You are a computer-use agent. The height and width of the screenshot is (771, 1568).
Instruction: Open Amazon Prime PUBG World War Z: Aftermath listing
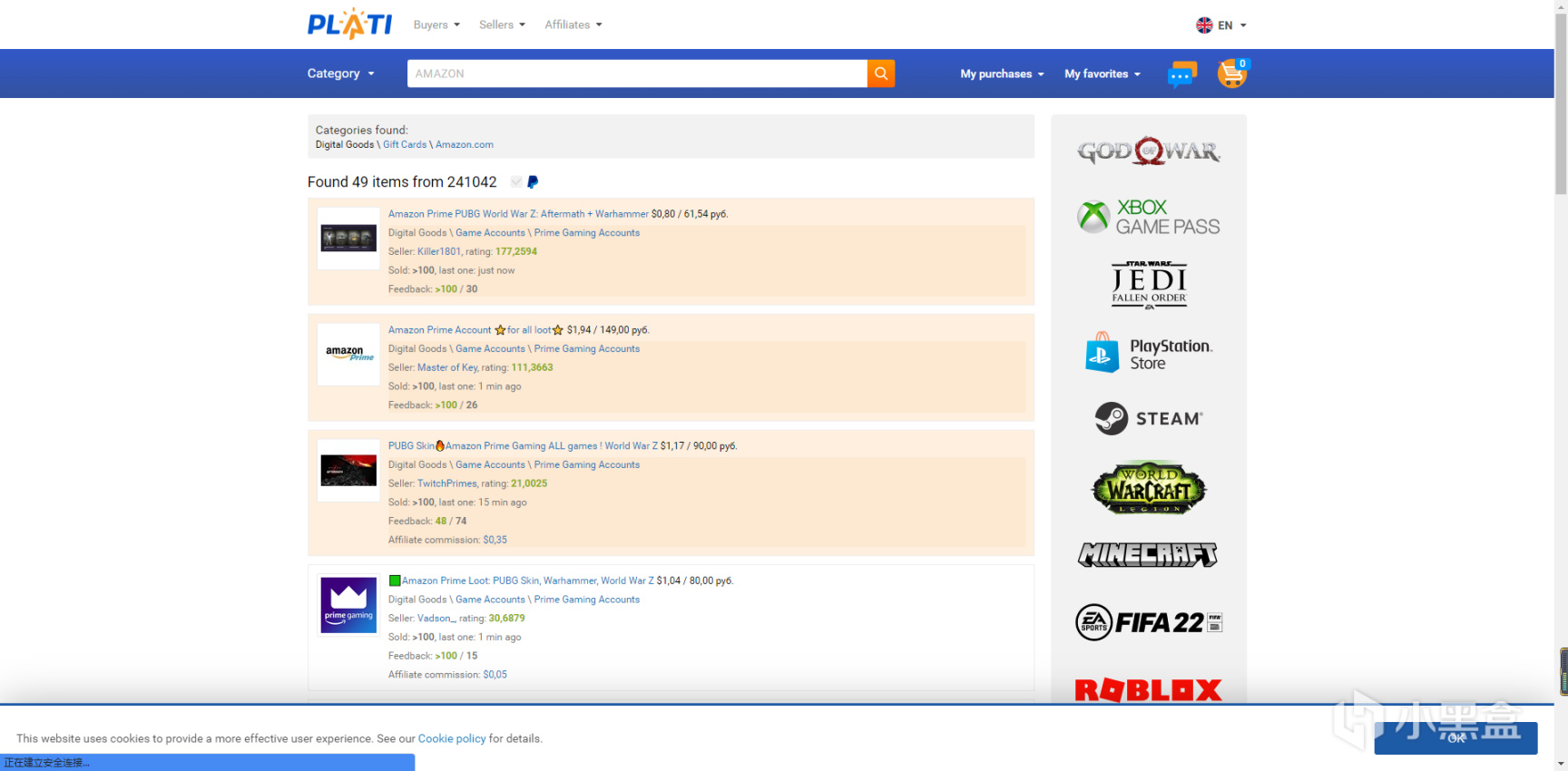pos(518,214)
